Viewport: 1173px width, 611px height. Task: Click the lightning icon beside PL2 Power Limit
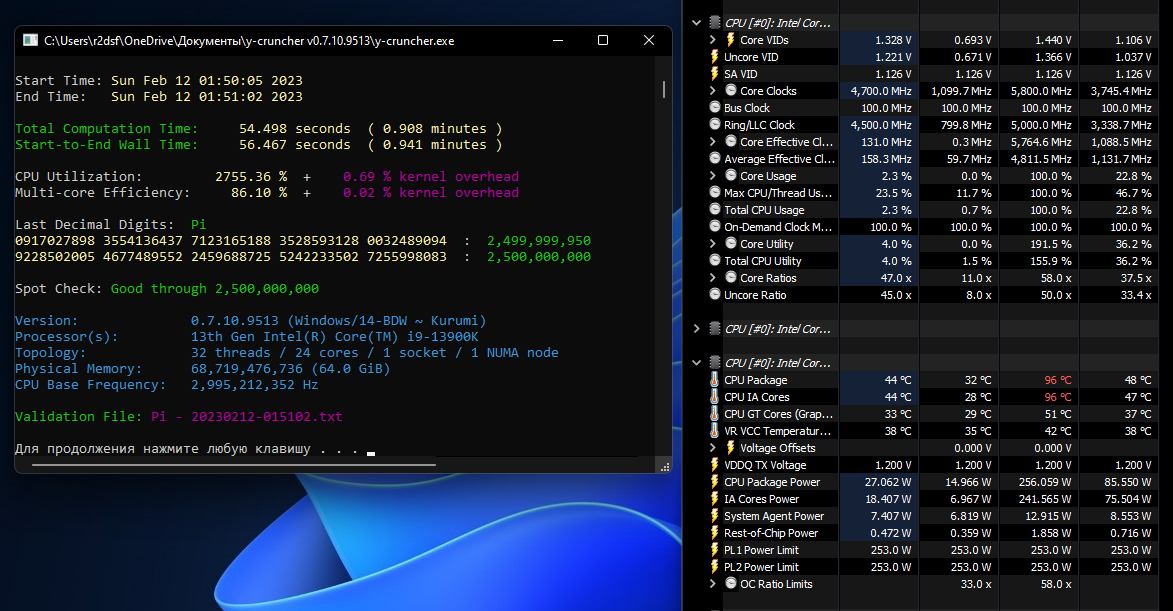tap(715, 567)
